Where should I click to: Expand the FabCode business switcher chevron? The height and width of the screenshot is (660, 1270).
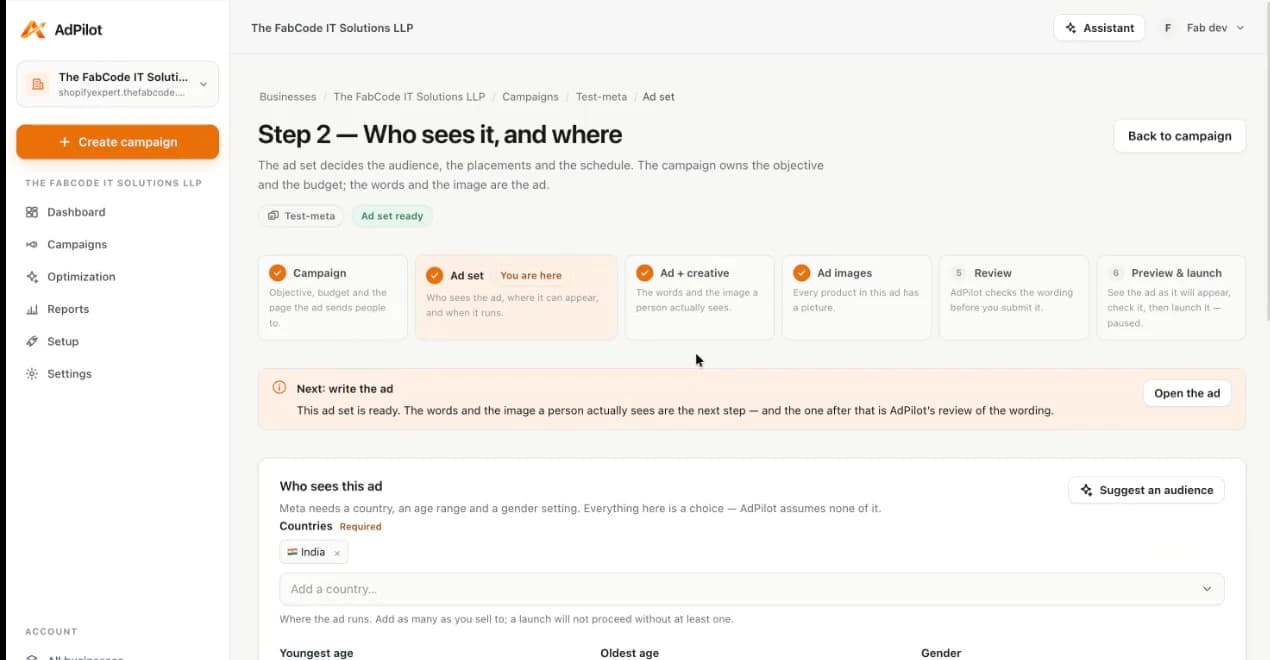[203, 85]
